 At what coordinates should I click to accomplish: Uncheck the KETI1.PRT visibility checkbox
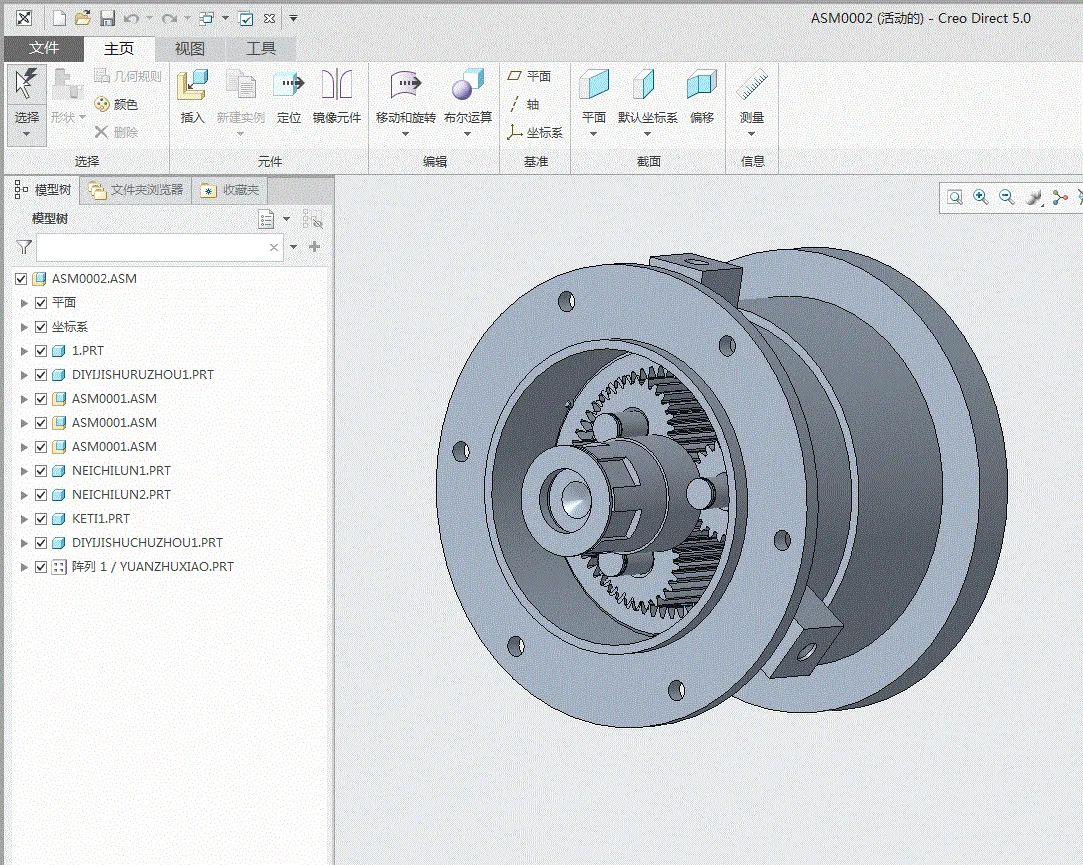point(41,519)
